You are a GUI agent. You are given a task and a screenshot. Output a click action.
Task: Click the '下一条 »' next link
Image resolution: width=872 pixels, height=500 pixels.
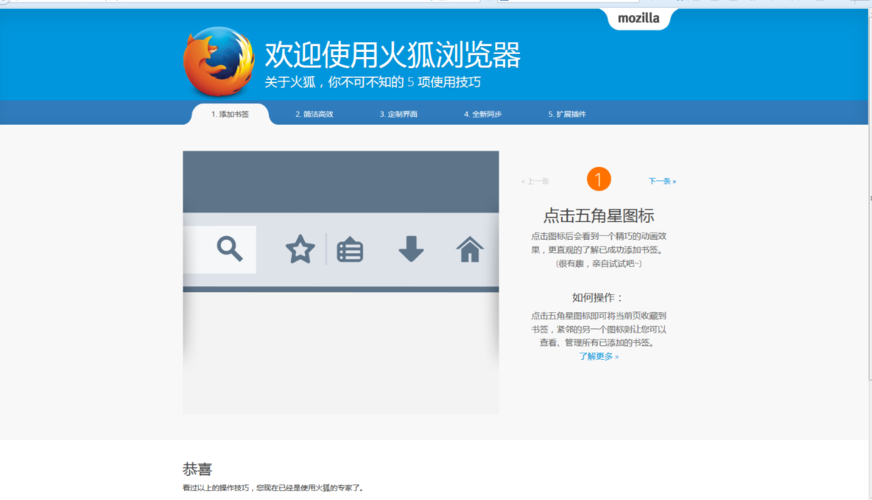pyautogui.click(x=662, y=181)
